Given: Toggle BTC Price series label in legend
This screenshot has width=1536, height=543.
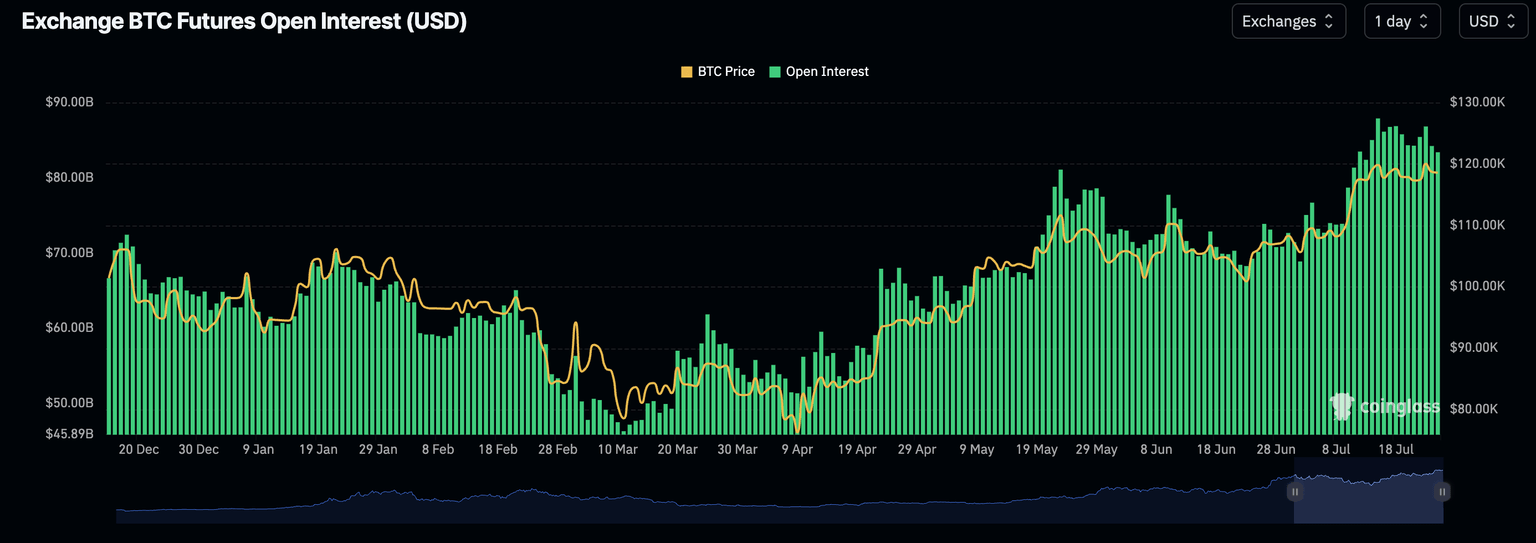Looking at the screenshot, I should click(725, 72).
